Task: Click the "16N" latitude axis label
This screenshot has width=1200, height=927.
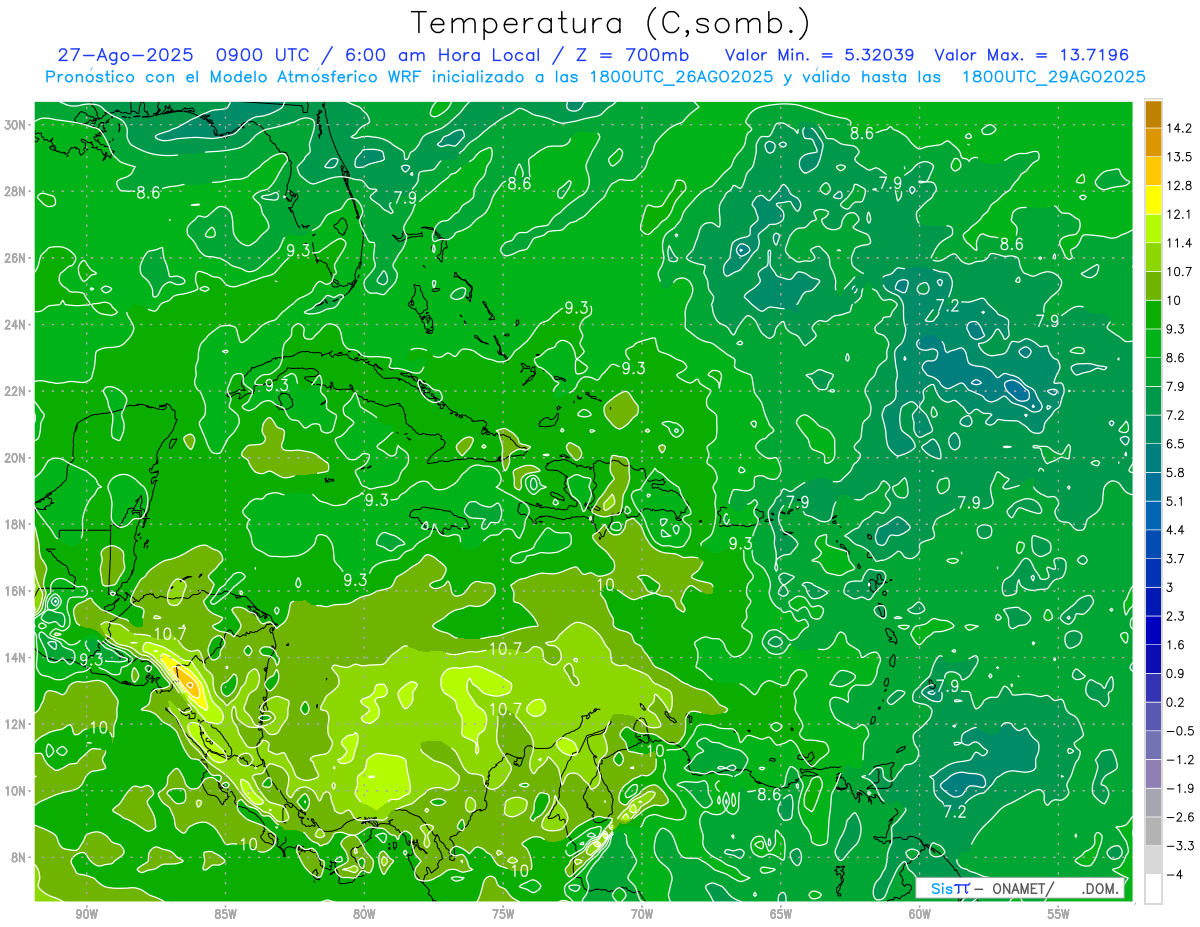Action: tap(16, 591)
